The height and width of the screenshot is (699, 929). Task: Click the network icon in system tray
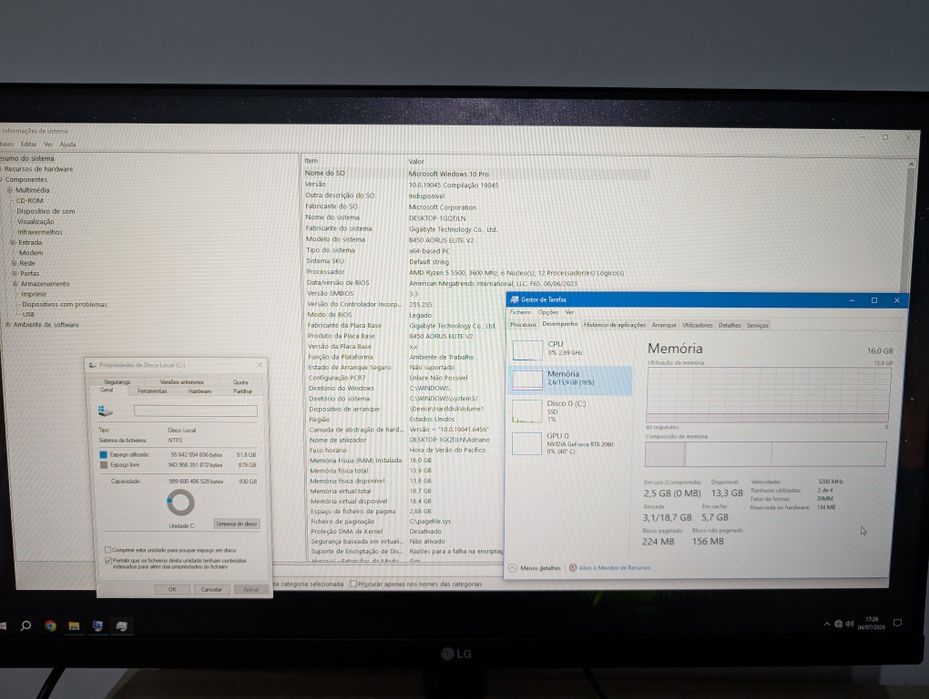coord(838,624)
